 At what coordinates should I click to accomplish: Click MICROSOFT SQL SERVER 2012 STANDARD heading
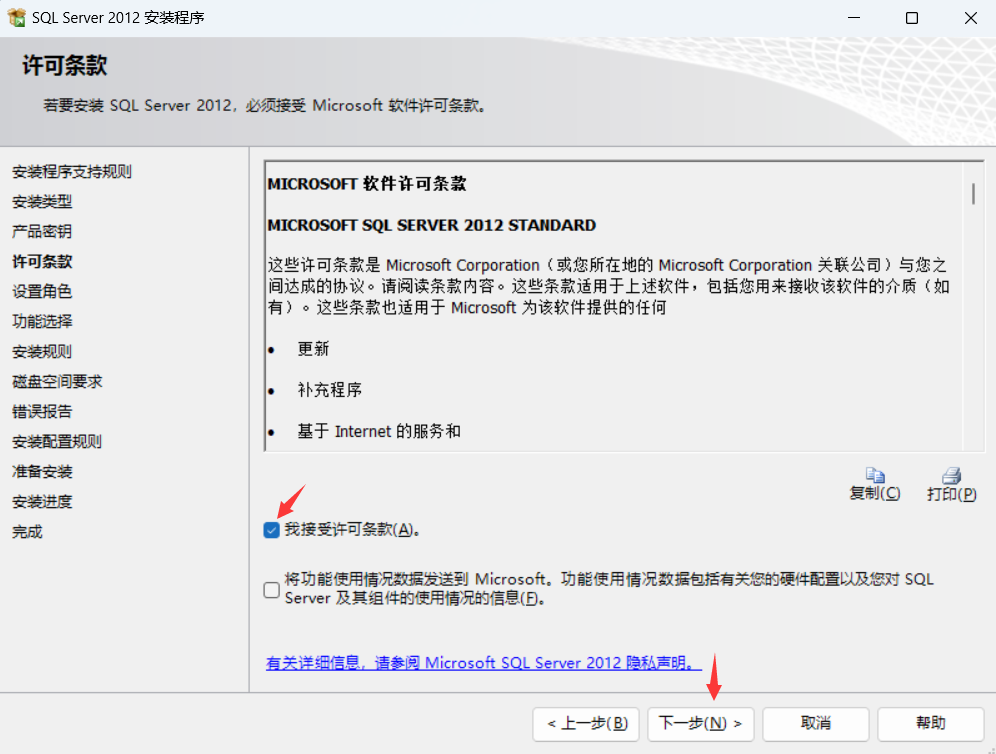(x=432, y=226)
